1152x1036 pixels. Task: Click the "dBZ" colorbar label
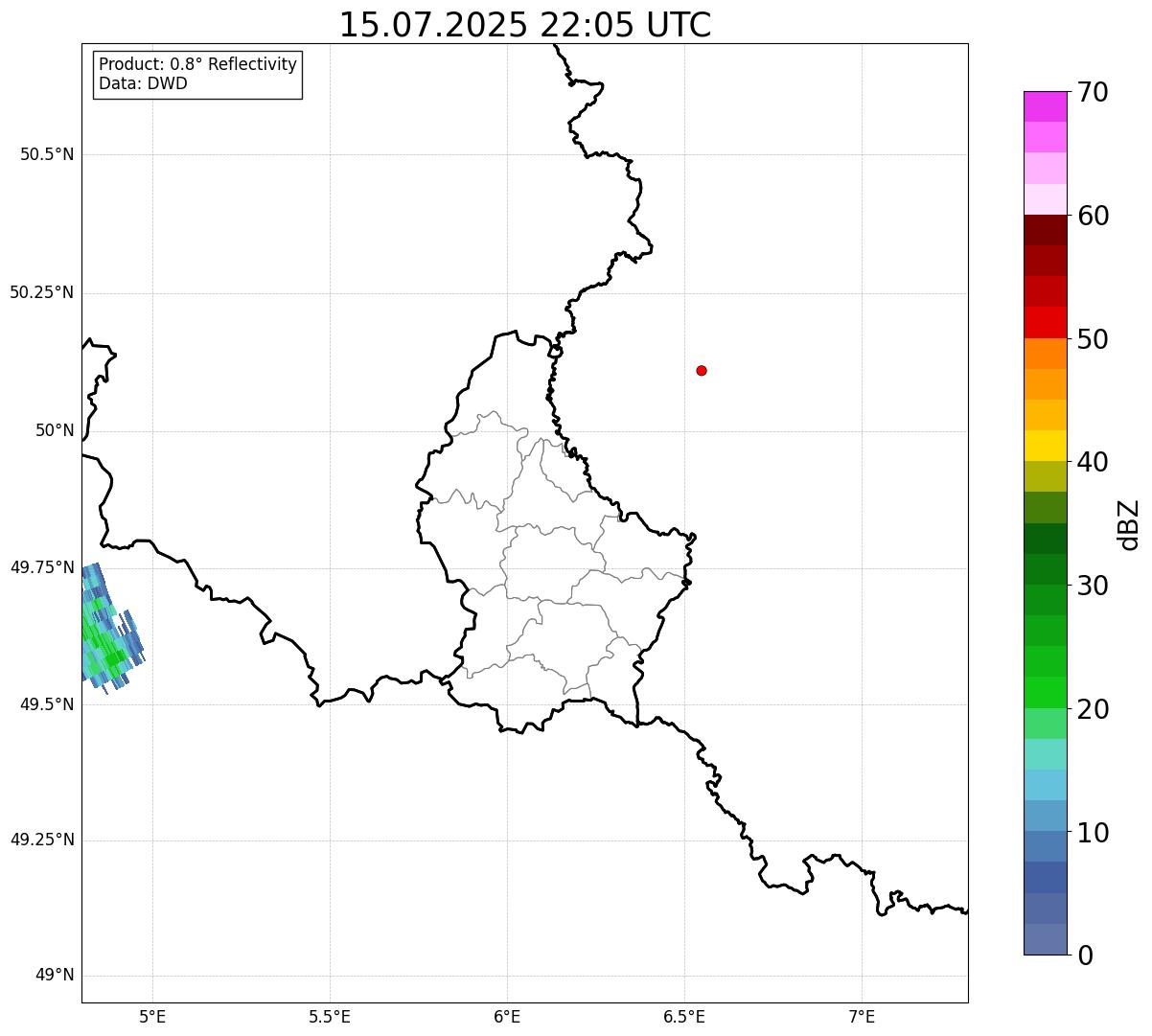pyautogui.click(x=1129, y=524)
